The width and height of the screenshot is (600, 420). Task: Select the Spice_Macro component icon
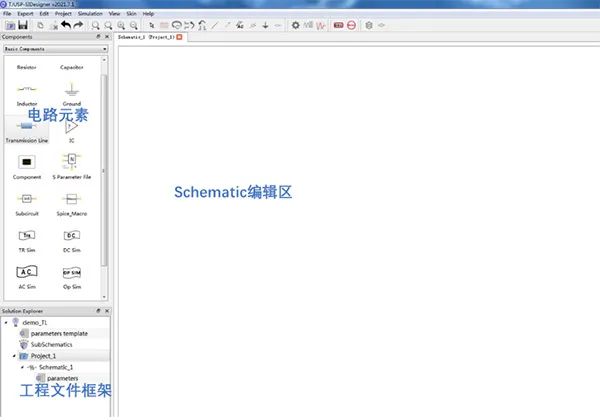click(x=72, y=199)
